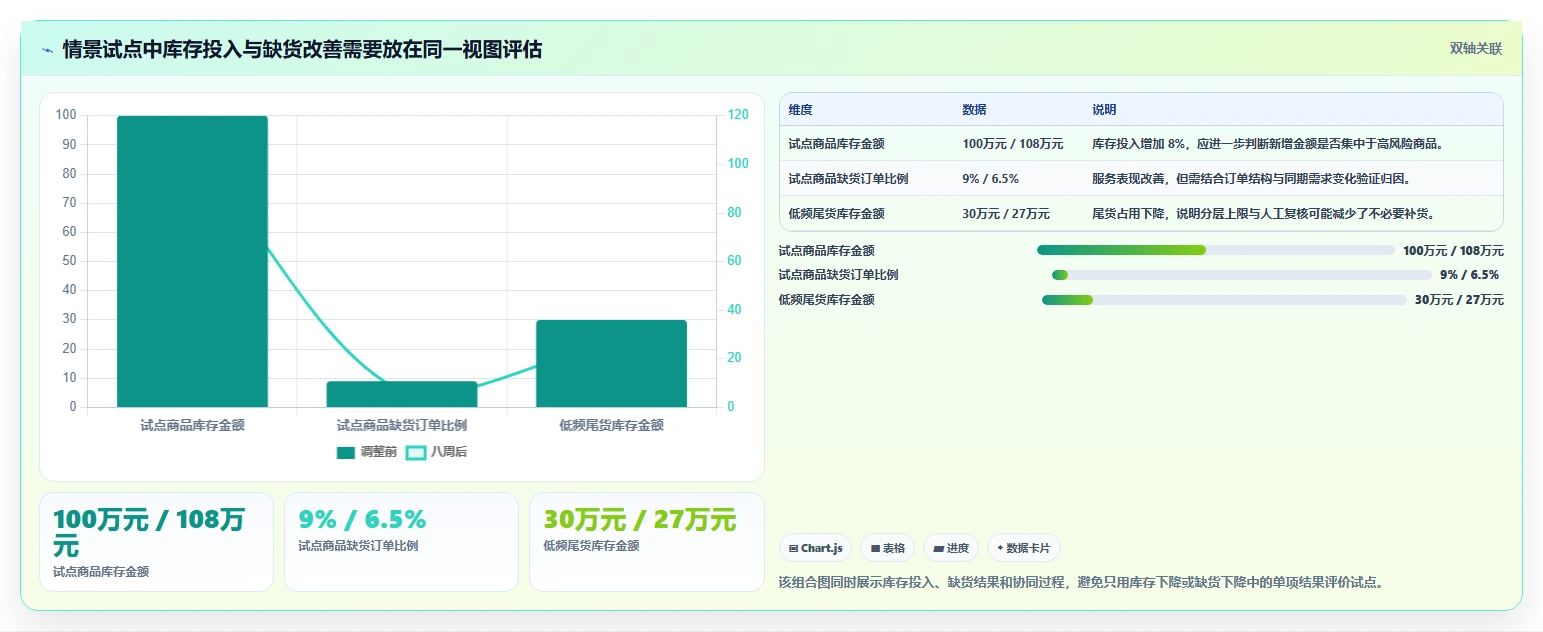Click the 双轴关联 label in header

tap(1476, 48)
